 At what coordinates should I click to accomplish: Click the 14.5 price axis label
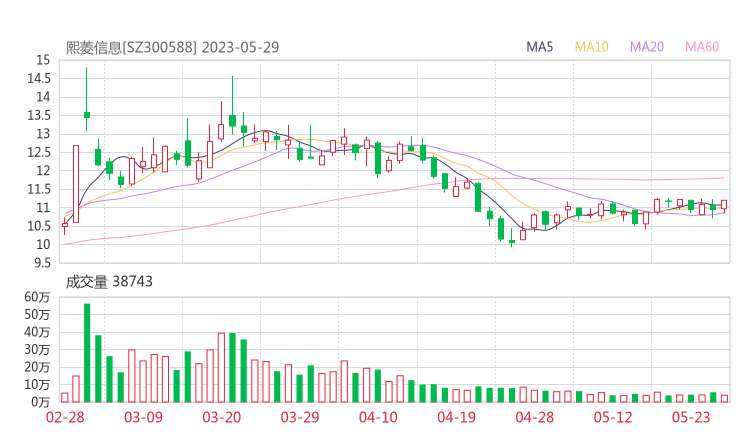coord(39,78)
